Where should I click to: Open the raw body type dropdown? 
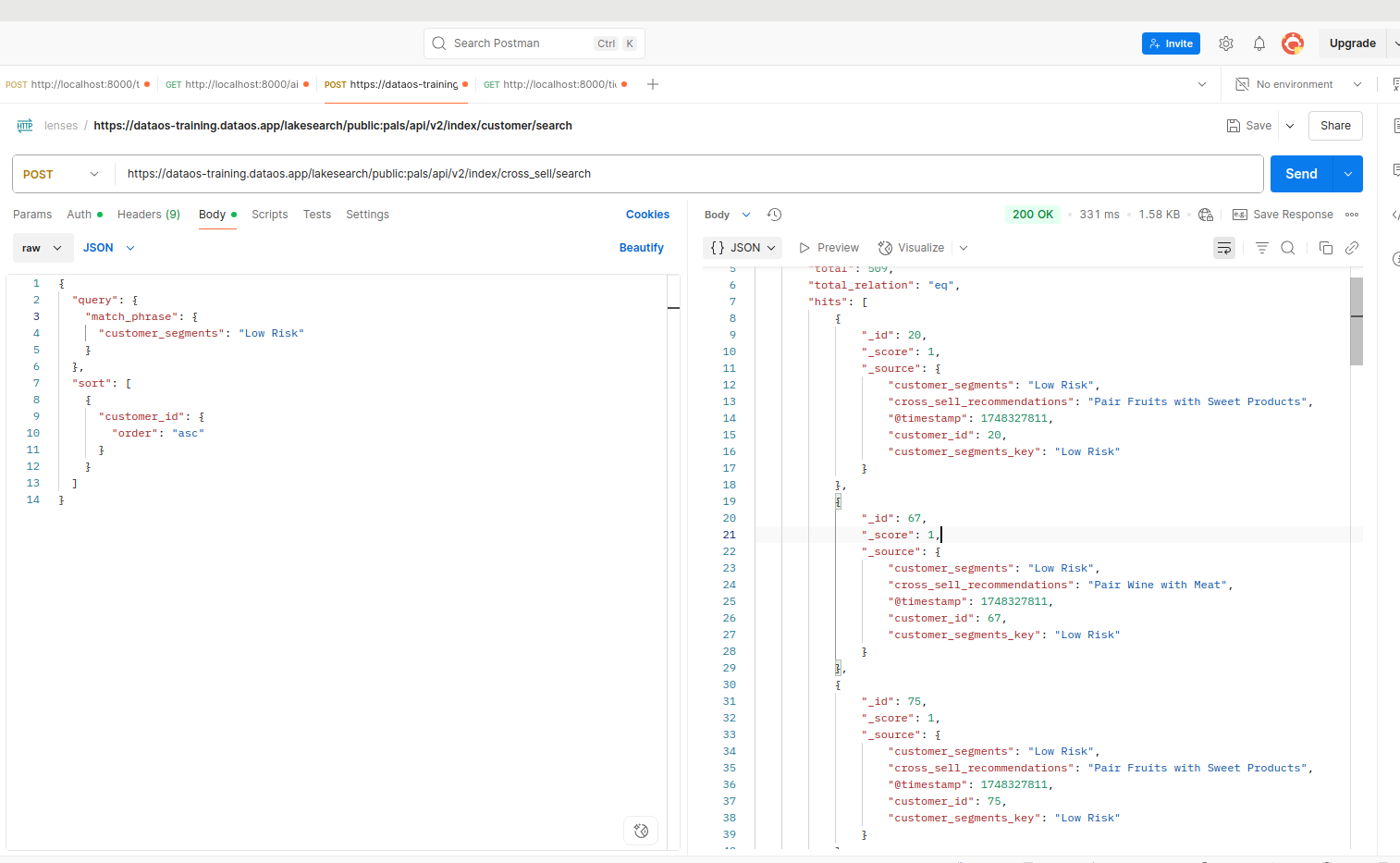(x=43, y=248)
